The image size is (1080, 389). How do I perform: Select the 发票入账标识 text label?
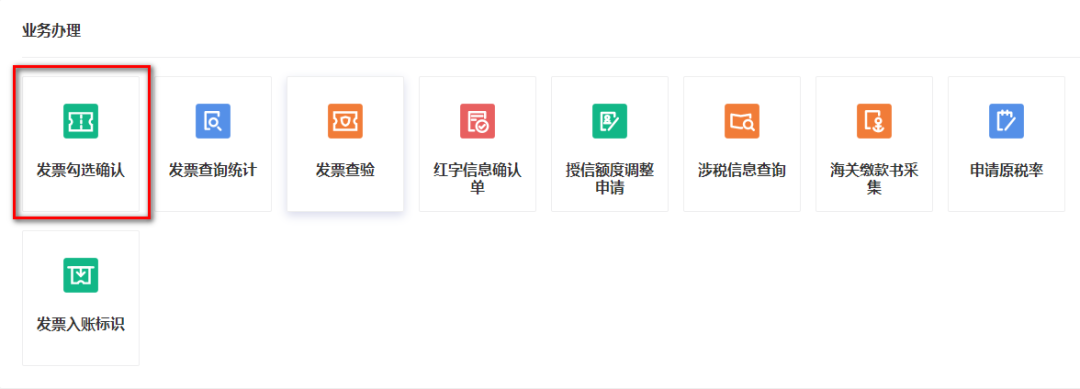point(81,324)
